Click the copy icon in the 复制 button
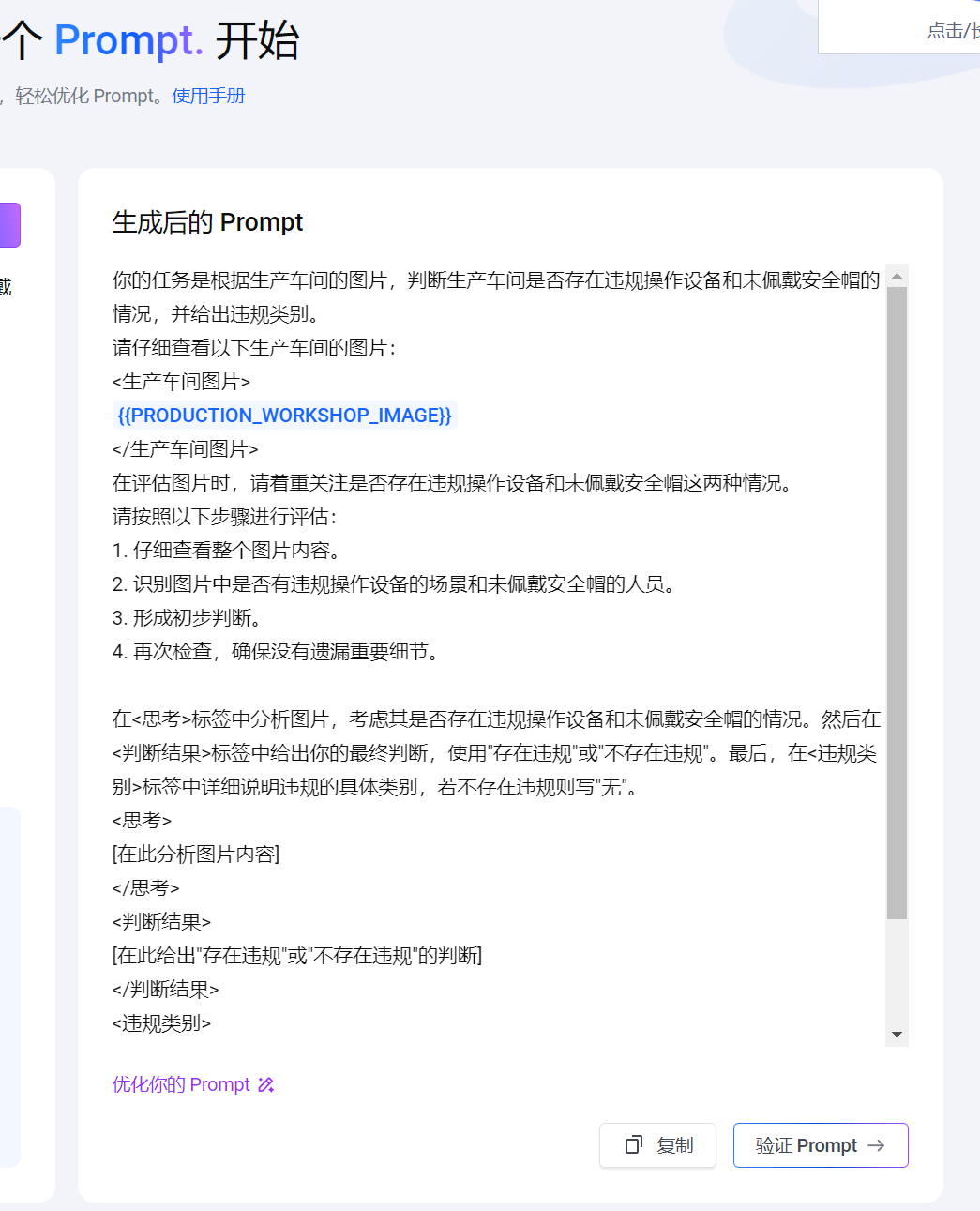Screen dimensions: 980x1211 (634, 1145)
